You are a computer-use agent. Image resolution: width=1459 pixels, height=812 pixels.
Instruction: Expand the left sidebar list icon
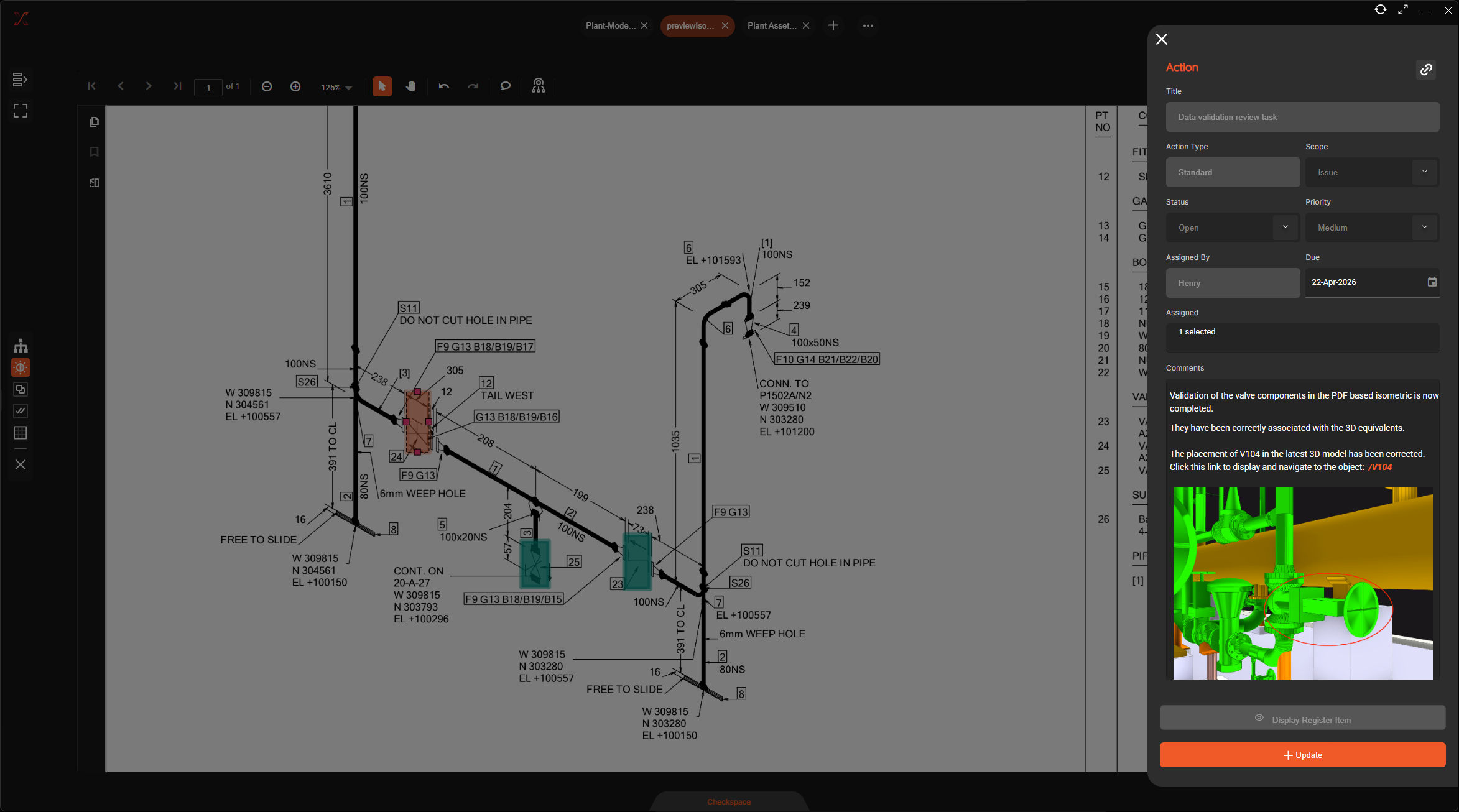20,80
